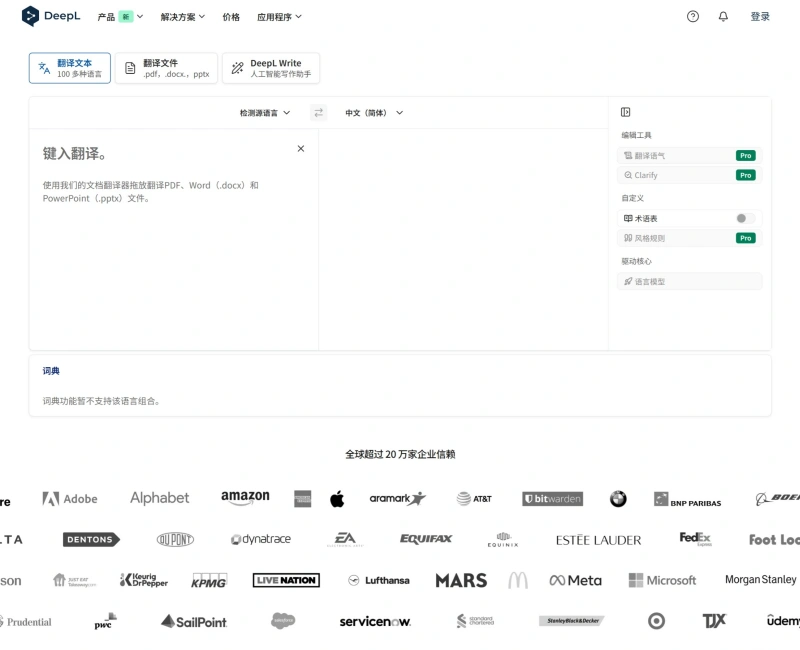Clear the input with the ✕ button
The image size is (800, 650).
[300, 148]
